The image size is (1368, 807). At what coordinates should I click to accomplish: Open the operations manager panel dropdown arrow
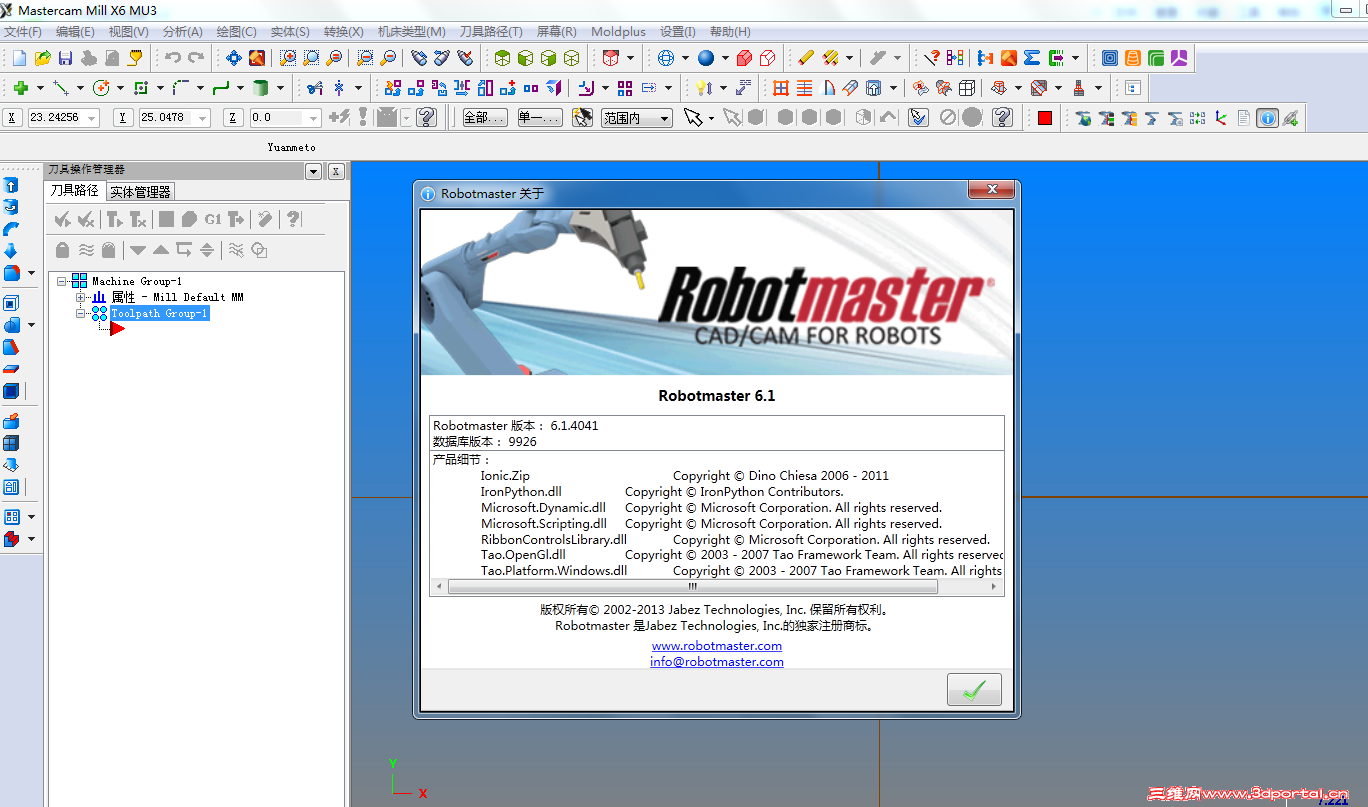point(314,171)
